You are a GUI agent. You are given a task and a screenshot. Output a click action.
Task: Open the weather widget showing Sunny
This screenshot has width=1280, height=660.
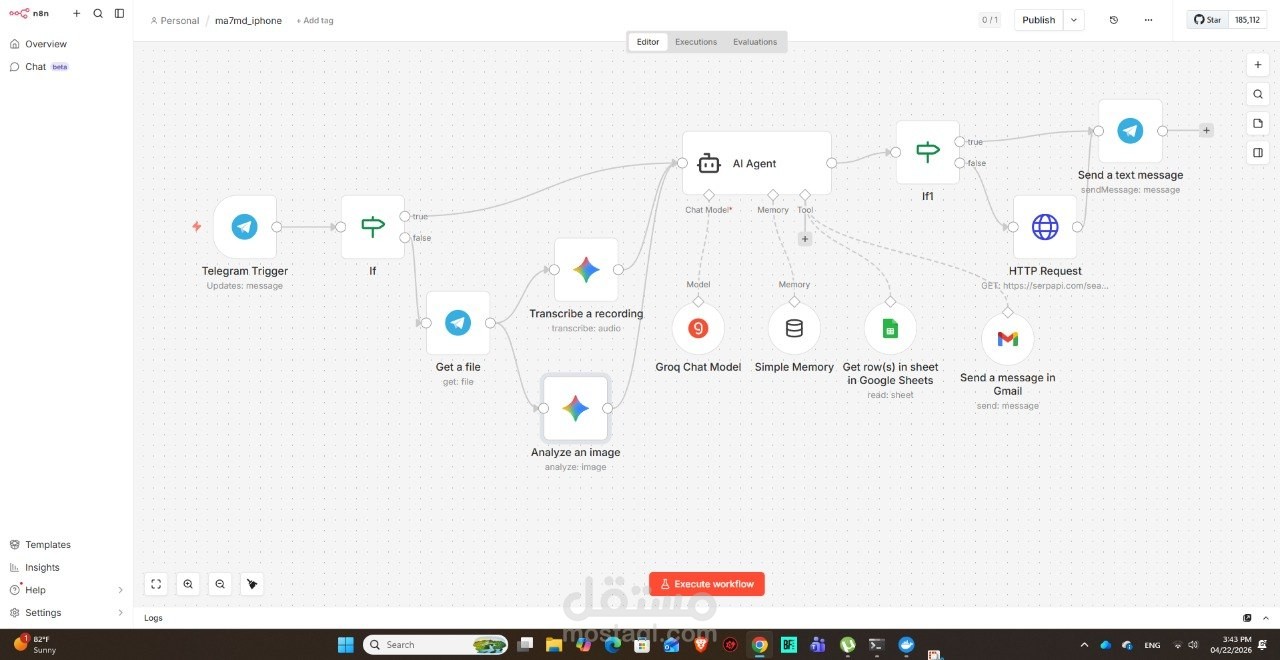coord(34,644)
